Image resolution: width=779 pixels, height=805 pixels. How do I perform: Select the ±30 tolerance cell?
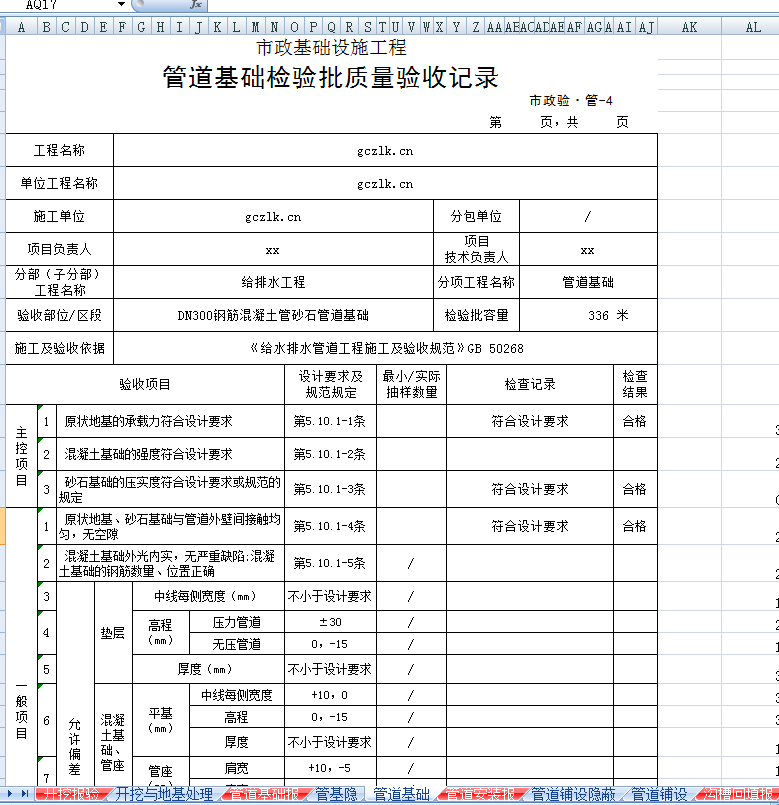tap(330, 622)
